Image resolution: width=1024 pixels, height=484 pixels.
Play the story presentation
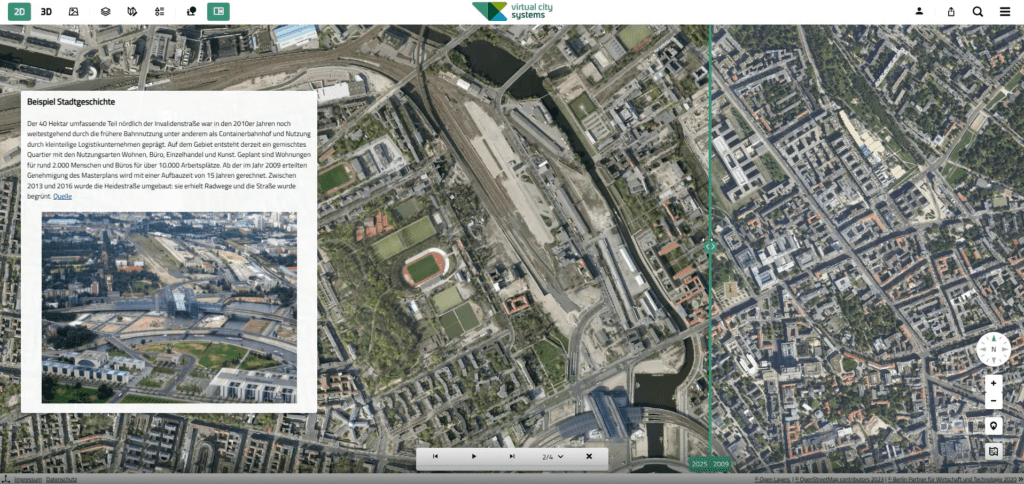[x=474, y=457]
